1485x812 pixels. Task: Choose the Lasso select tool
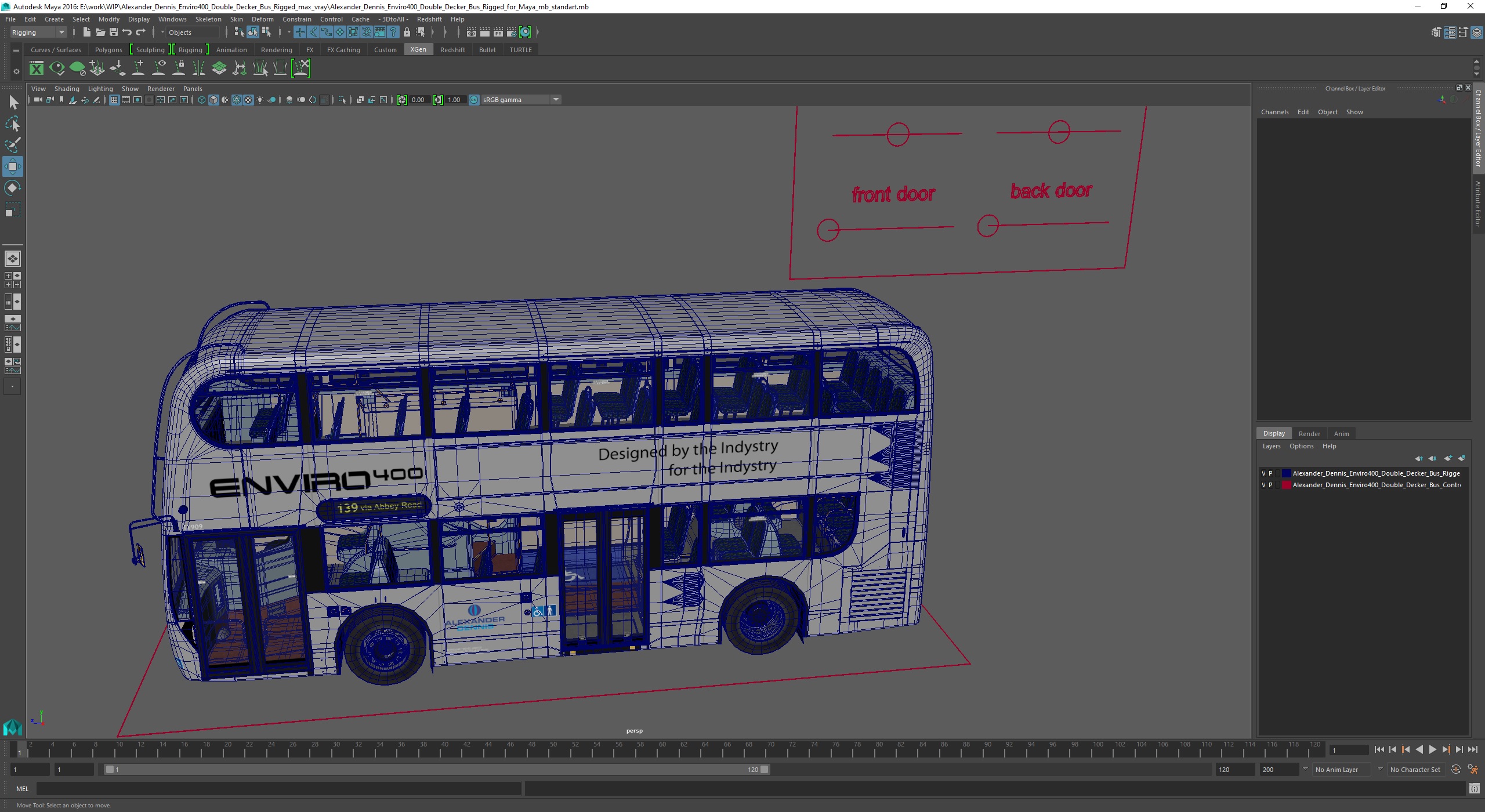click(12, 124)
